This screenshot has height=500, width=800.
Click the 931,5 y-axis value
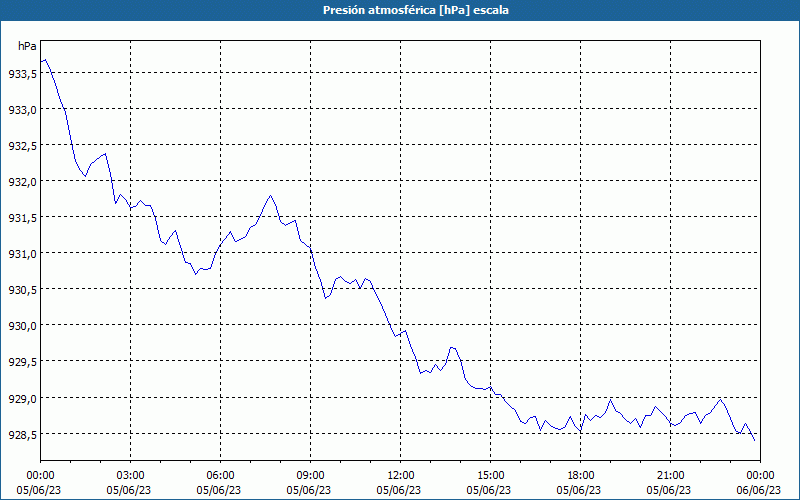(23, 218)
